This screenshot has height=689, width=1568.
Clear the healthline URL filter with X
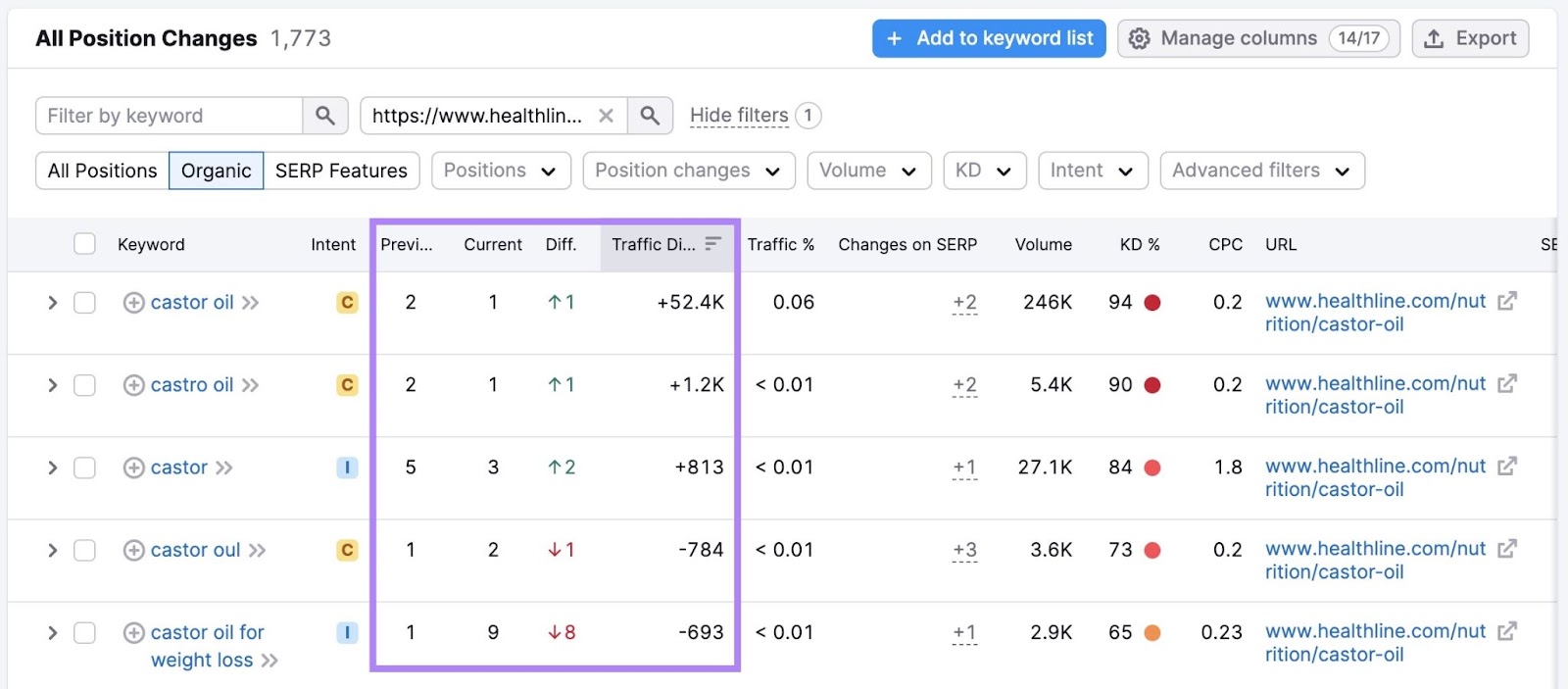pyautogui.click(x=606, y=116)
